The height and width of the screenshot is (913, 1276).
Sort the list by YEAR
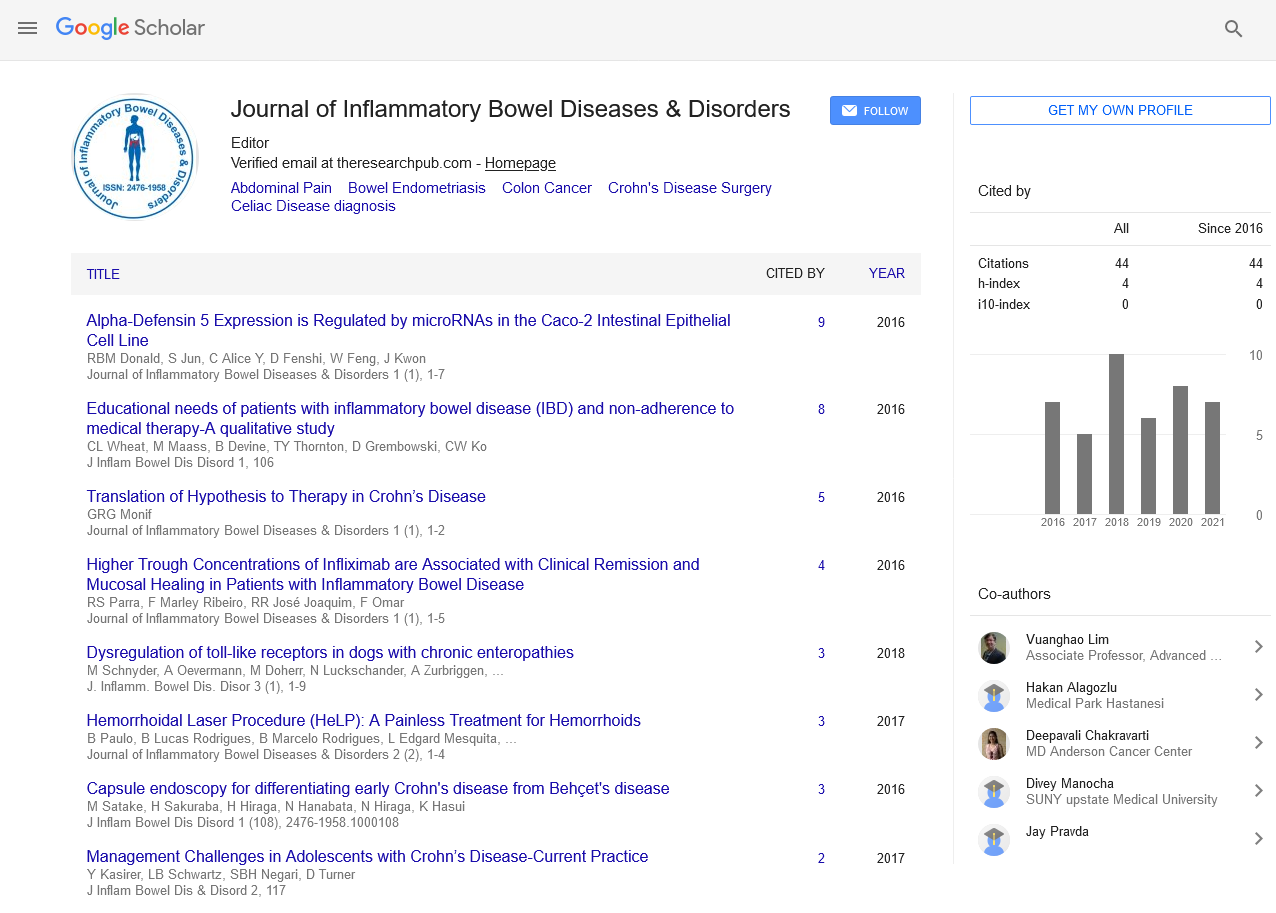coord(887,273)
